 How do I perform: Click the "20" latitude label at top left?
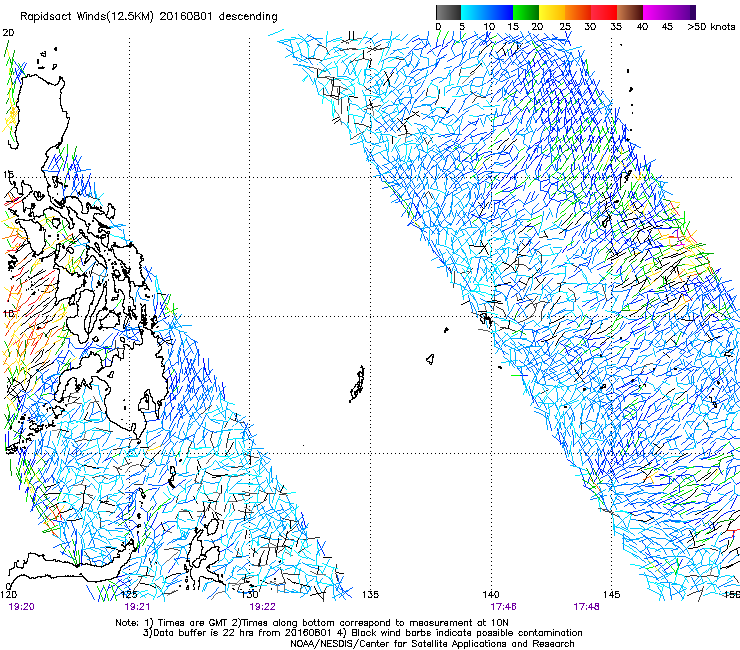(x=8, y=33)
